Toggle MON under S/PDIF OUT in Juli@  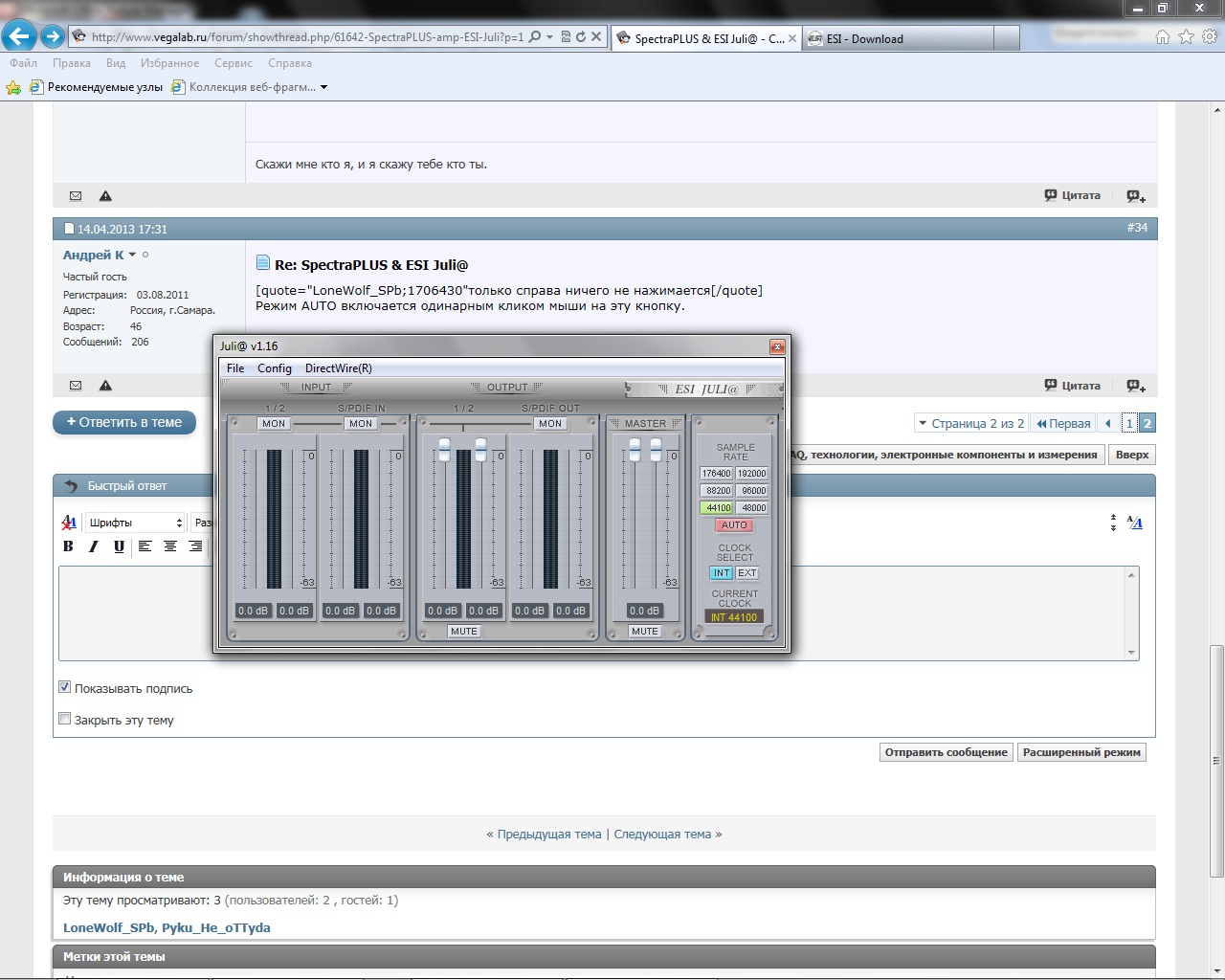click(x=550, y=424)
